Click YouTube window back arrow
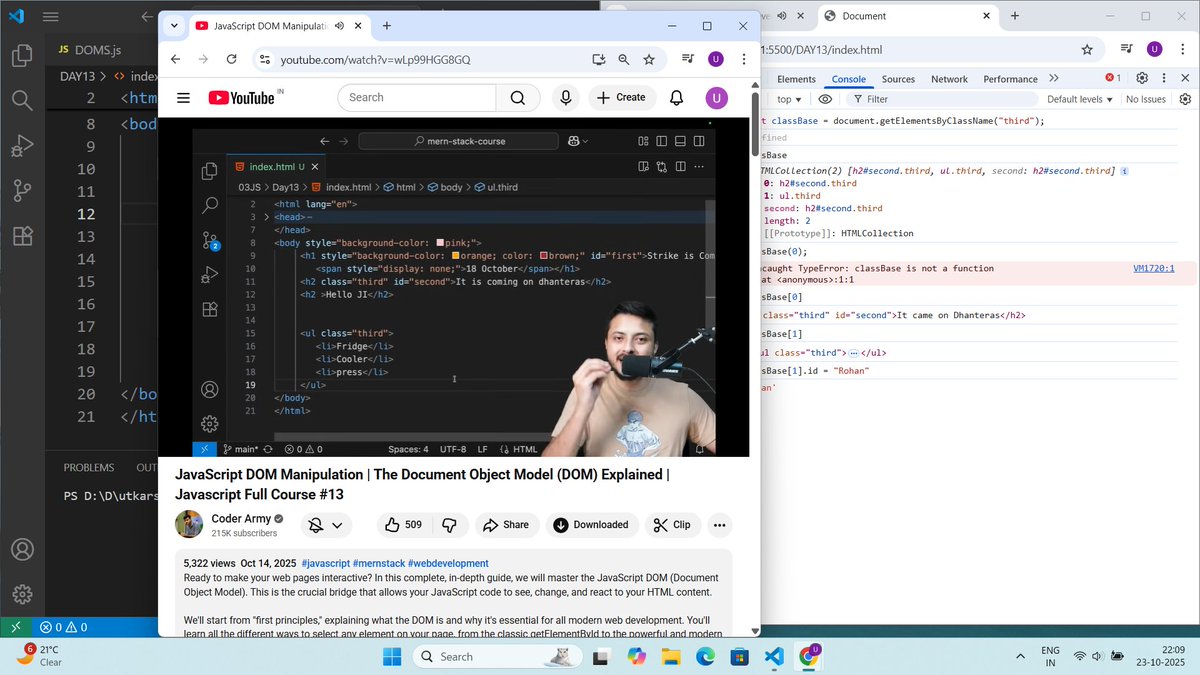 coord(176,59)
